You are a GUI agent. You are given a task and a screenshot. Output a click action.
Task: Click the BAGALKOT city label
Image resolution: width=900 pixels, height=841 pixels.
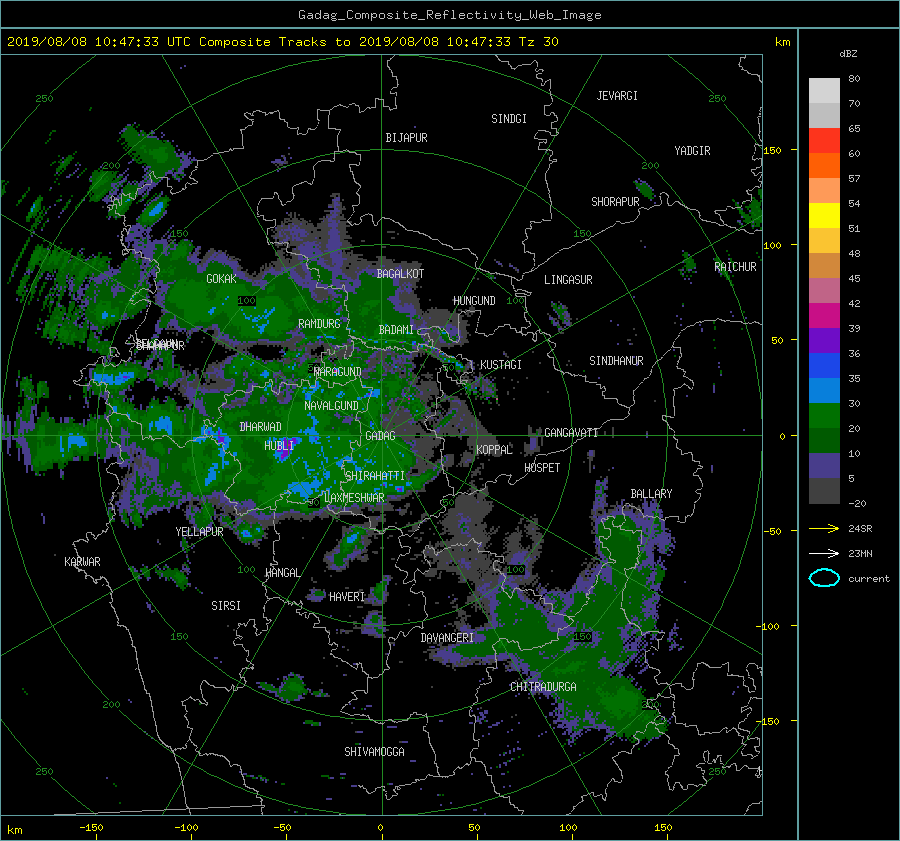click(400, 274)
